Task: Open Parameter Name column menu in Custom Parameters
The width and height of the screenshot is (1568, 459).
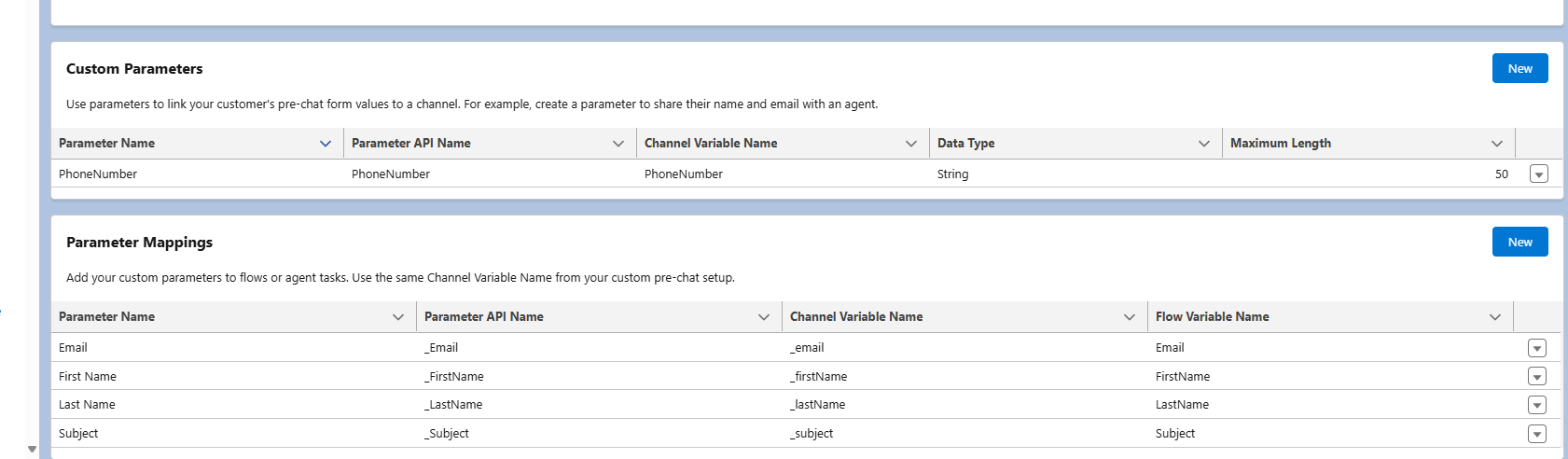Action: 326,144
